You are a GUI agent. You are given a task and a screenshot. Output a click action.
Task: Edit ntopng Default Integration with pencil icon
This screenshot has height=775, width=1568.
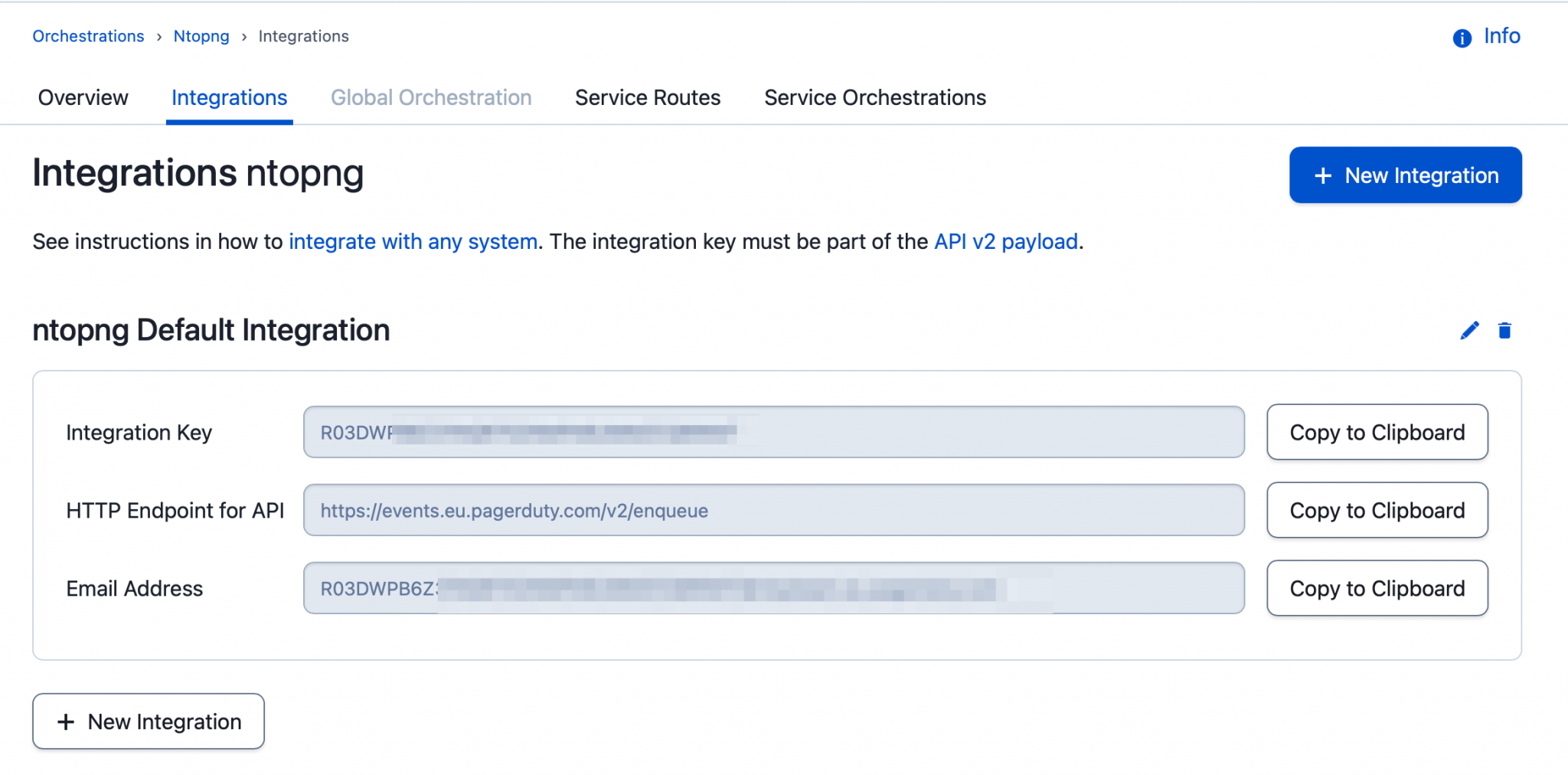[x=1468, y=330]
